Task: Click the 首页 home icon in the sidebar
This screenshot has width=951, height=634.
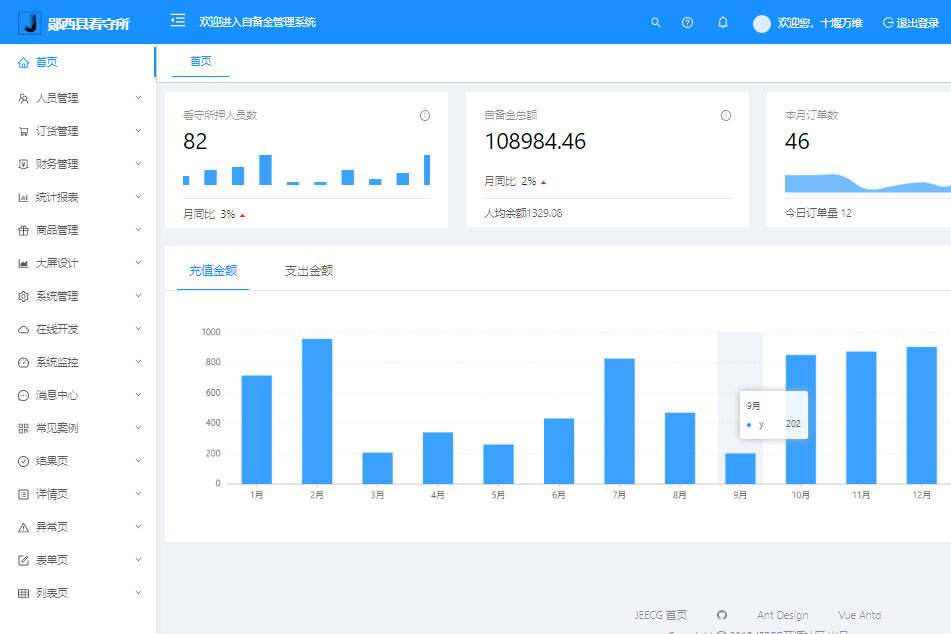Action: 23,62
